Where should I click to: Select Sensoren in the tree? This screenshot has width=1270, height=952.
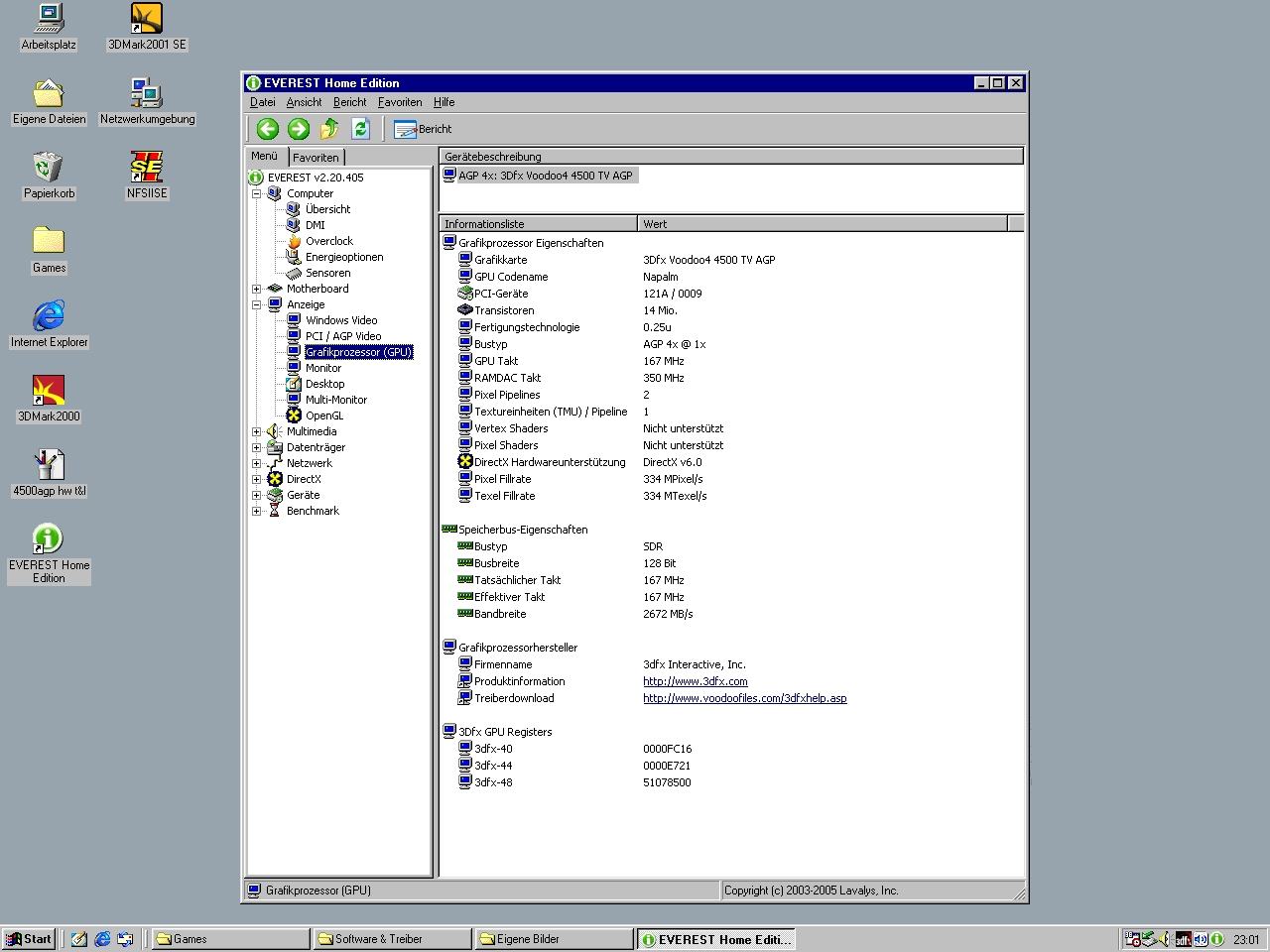(x=327, y=273)
